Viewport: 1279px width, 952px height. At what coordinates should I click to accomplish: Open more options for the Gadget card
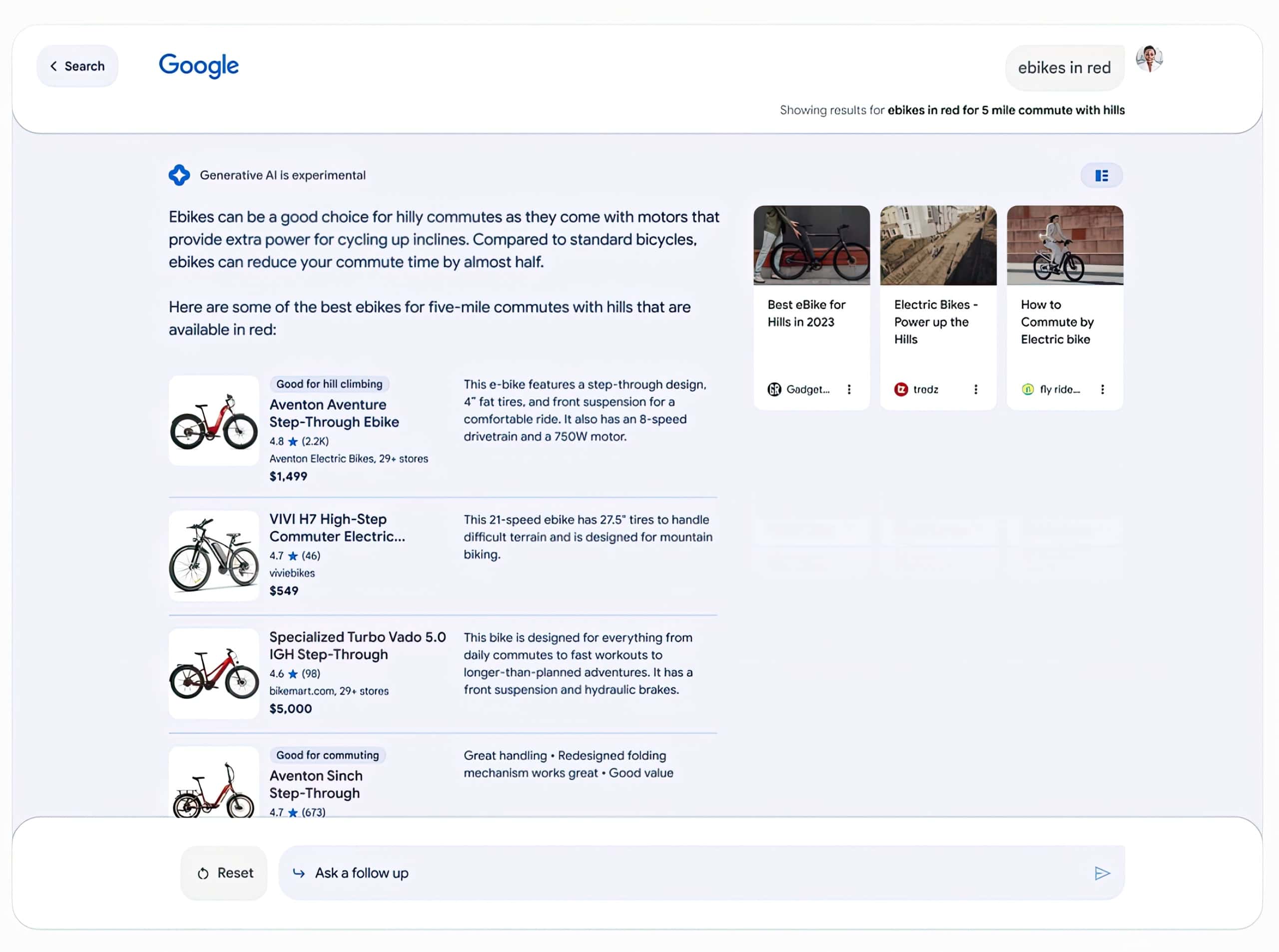point(848,390)
